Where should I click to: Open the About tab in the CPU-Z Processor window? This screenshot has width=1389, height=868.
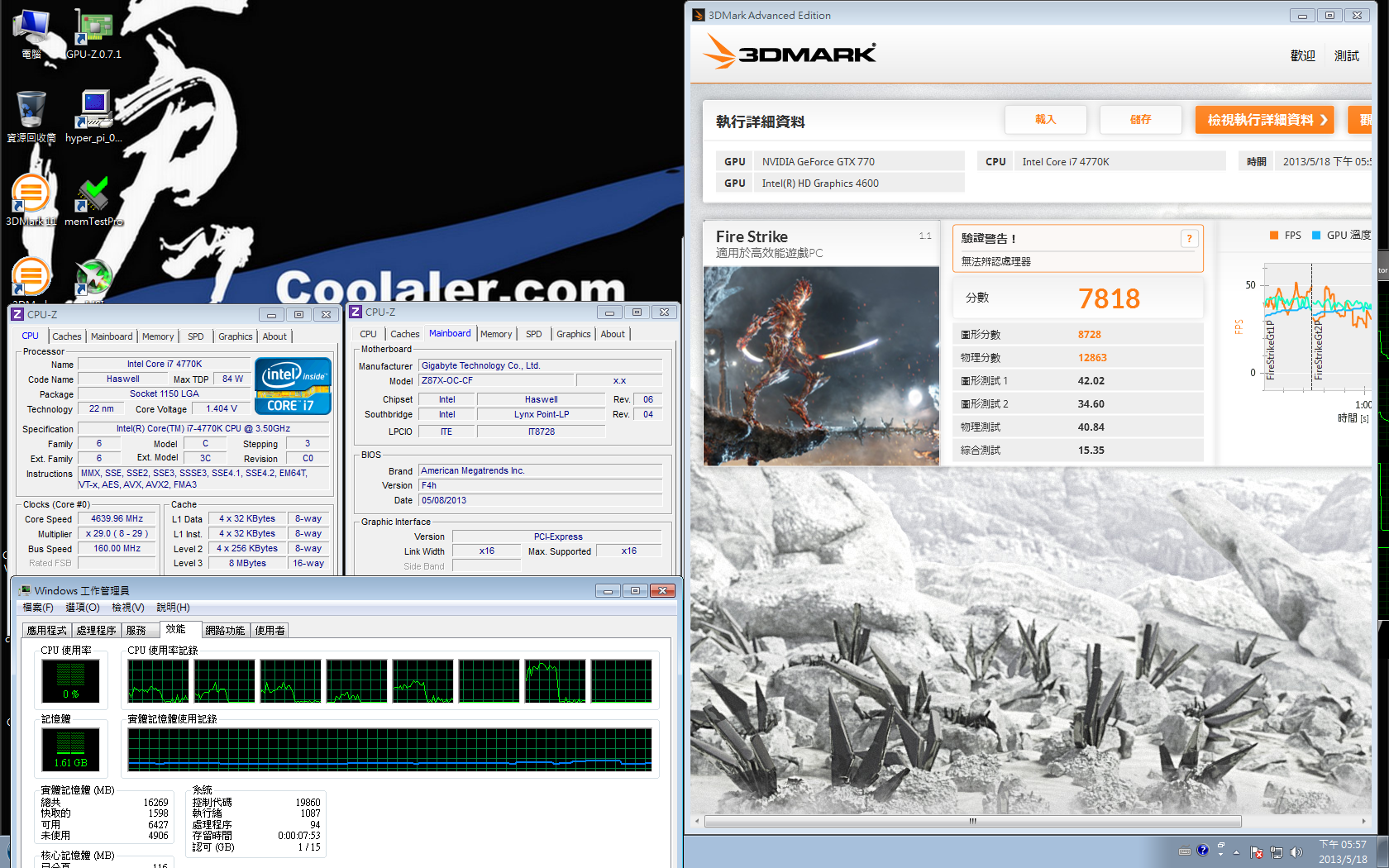point(274,336)
